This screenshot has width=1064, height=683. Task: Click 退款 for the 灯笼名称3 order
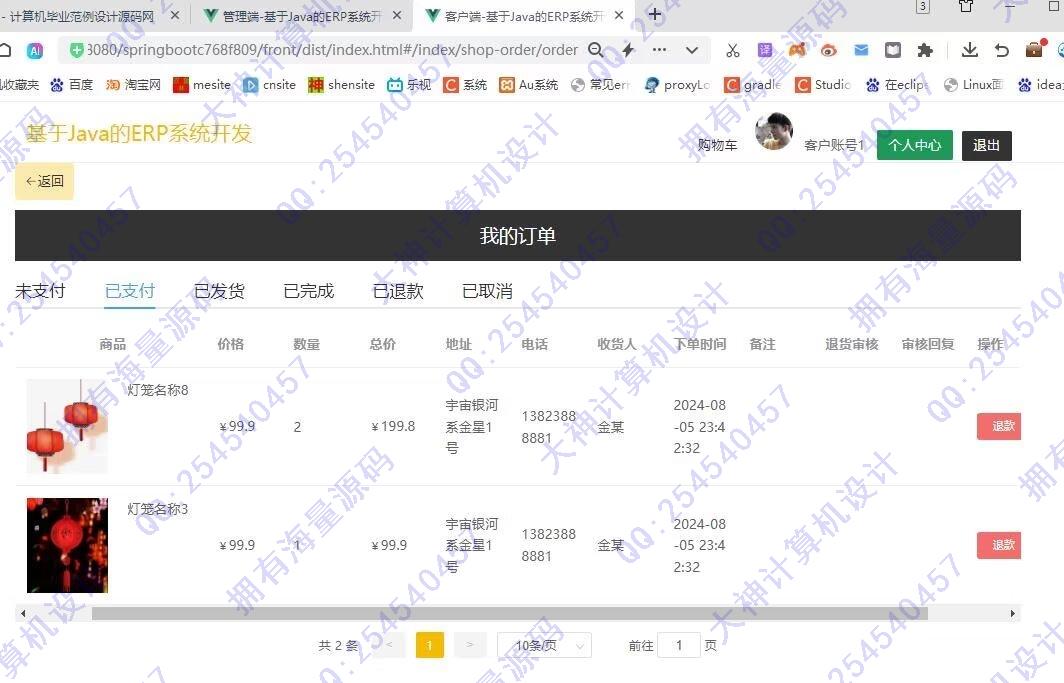(x=1000, y=545)
